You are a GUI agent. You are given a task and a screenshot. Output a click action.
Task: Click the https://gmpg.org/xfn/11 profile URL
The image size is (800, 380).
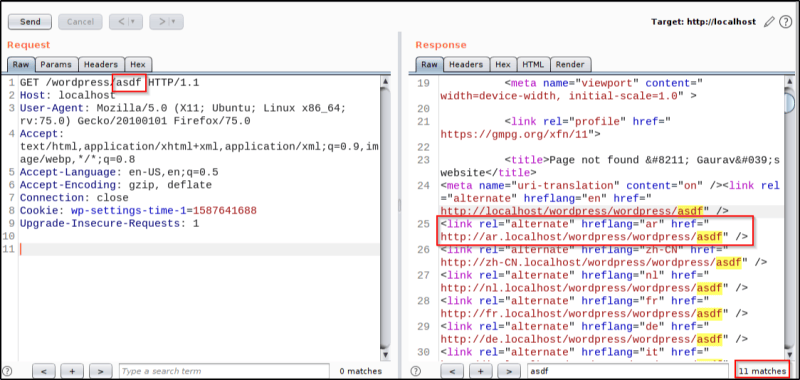coord(514,135)
